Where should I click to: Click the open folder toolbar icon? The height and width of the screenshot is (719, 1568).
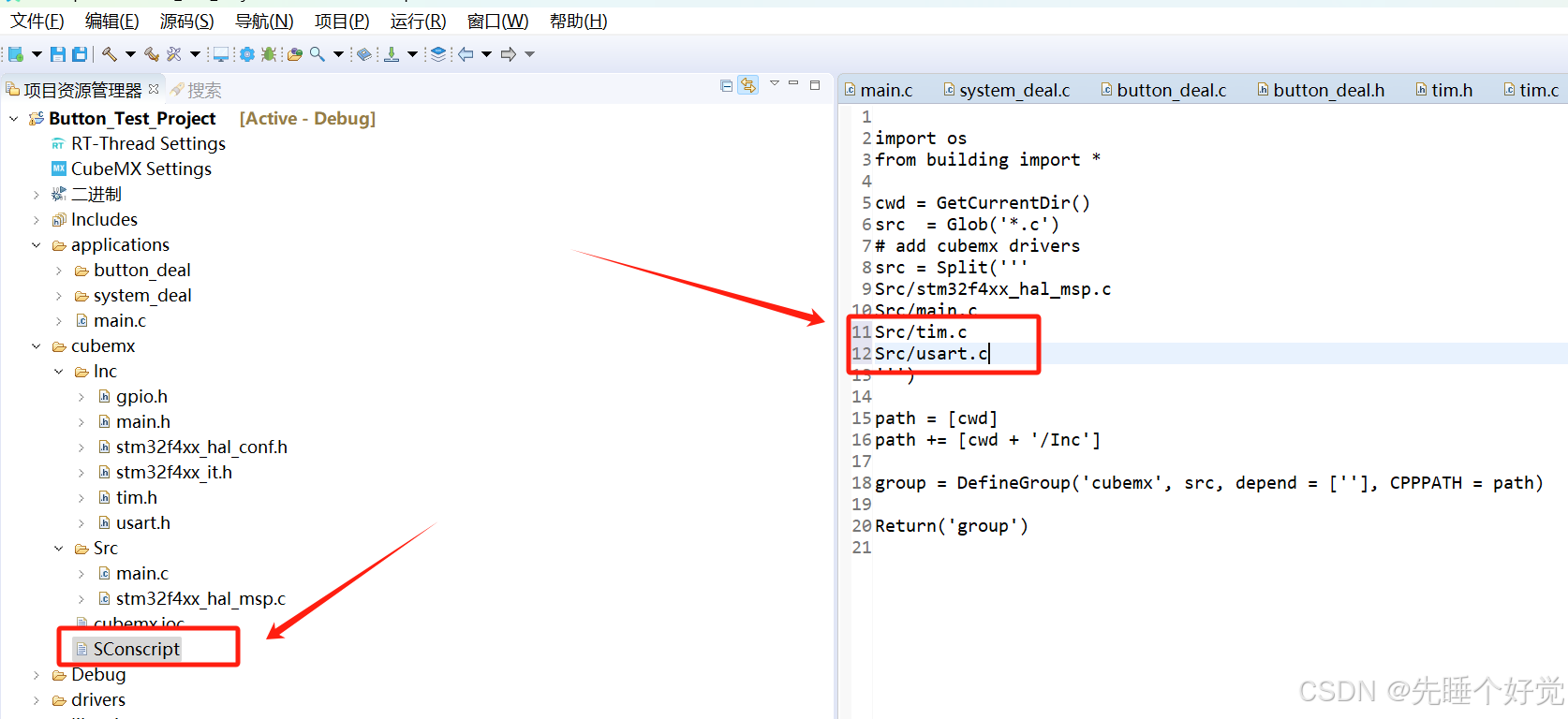[295, 54]
